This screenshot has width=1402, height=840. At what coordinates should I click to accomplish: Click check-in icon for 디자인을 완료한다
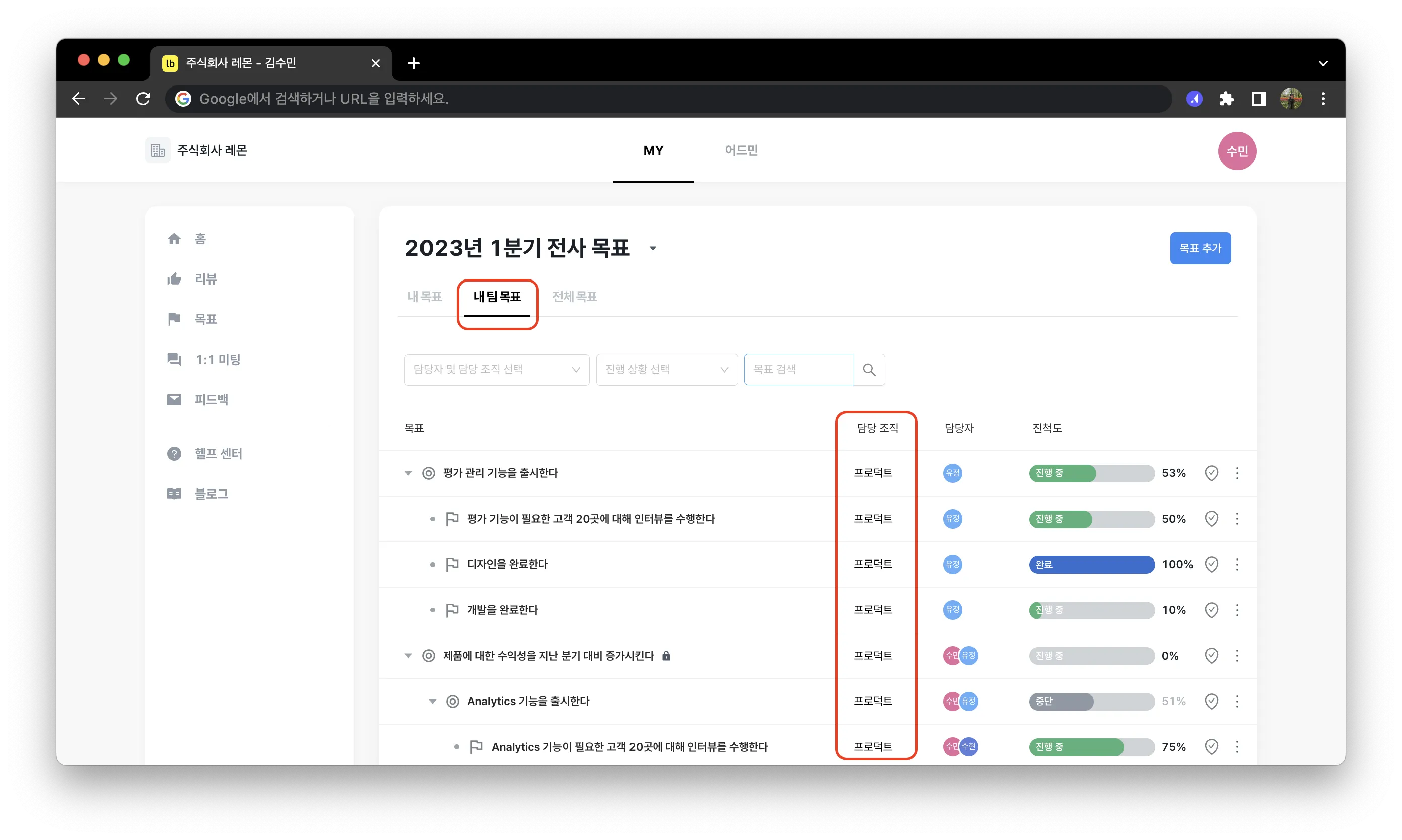pyautogui.click(x=1211, y=565)
